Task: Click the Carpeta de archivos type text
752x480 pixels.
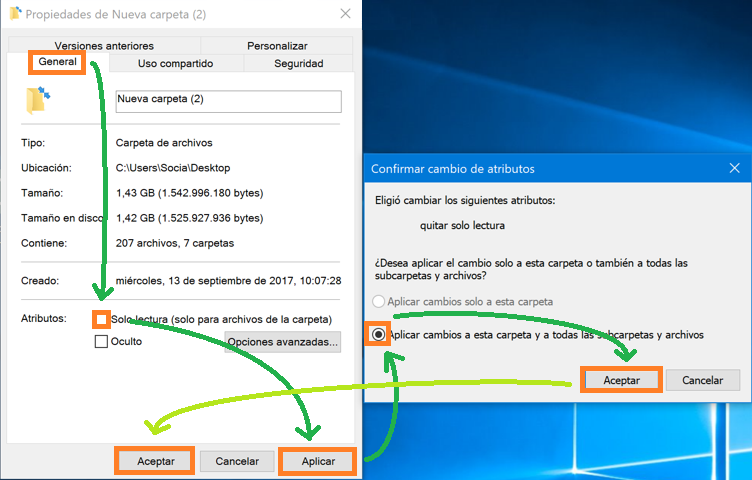Action: point(164,143)
